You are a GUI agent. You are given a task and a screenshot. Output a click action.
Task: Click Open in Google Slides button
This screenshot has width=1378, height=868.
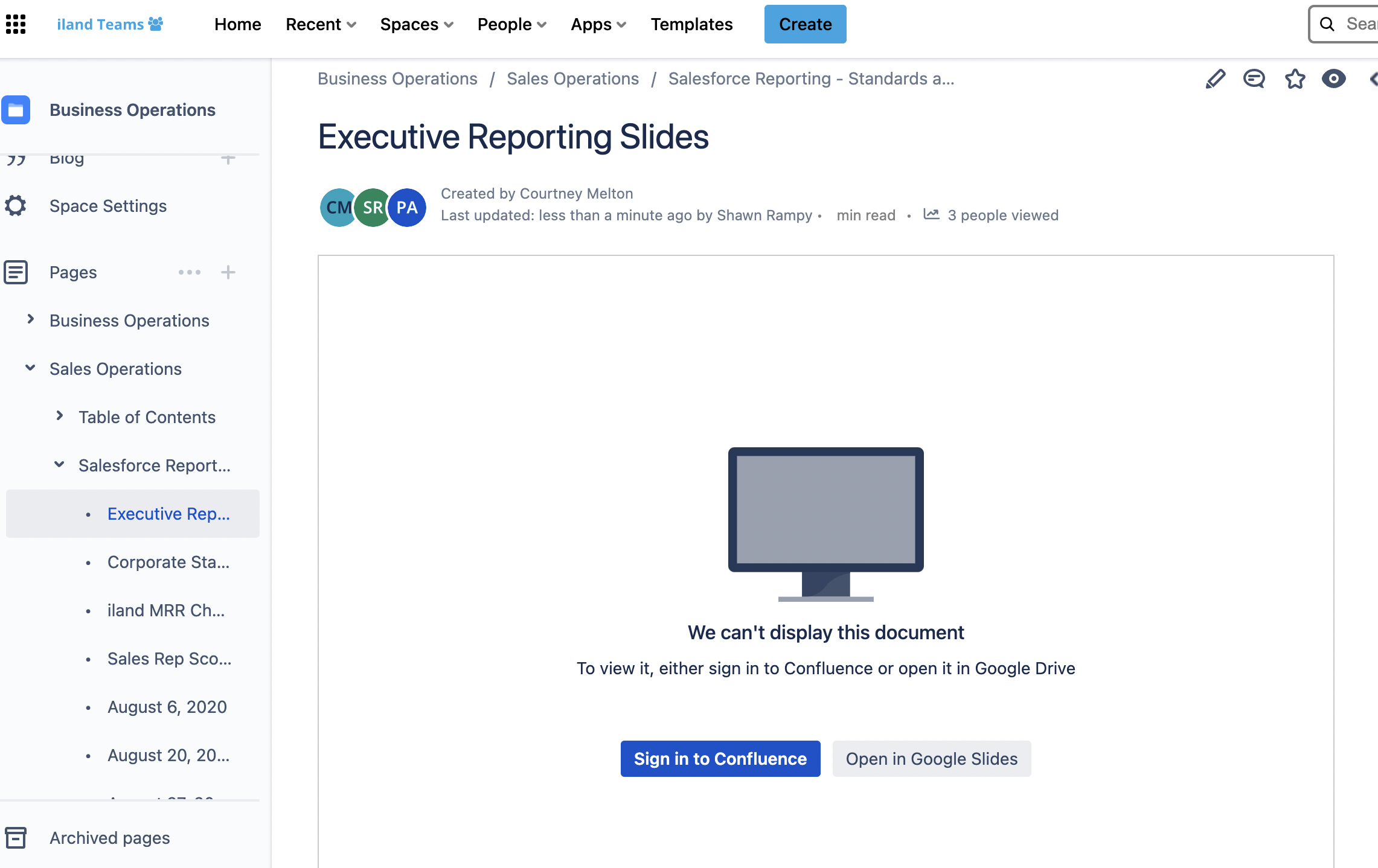[932, 759]
